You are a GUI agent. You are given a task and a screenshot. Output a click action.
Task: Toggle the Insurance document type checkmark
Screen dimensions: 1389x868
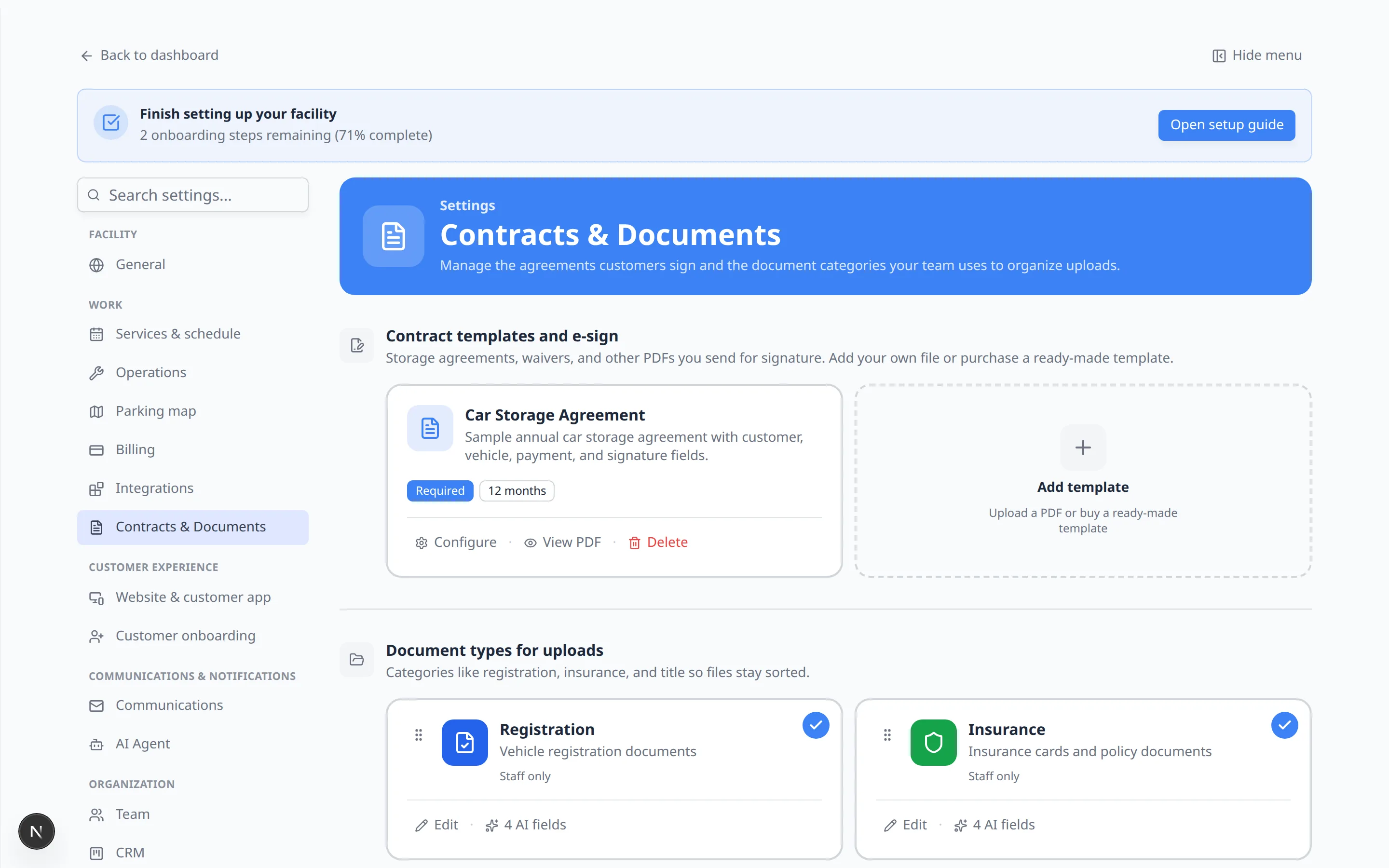click(x=1284, y=725)
